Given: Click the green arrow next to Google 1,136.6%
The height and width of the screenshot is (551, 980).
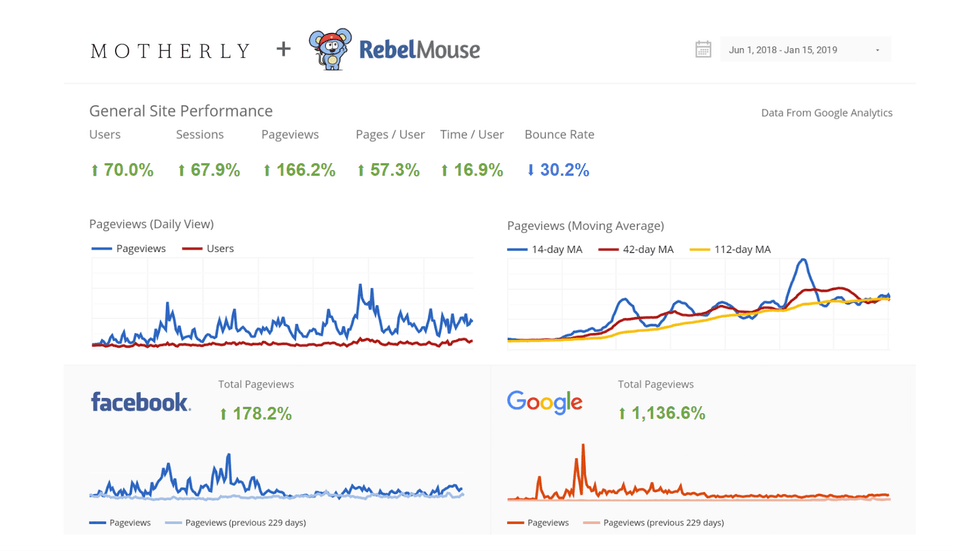Looking at the screenshot, I should 622,414.
